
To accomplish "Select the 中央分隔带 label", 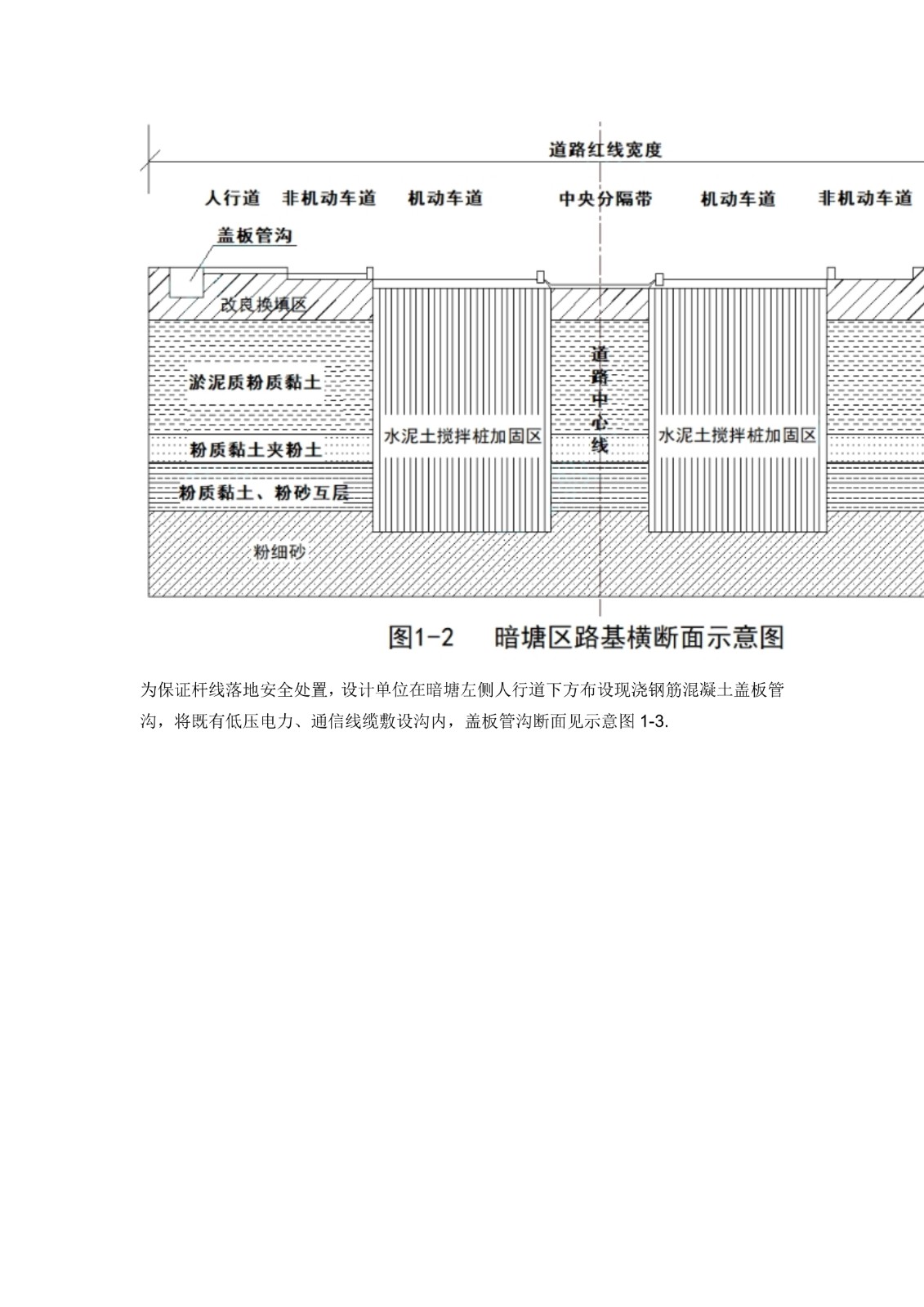I will 605,199.
